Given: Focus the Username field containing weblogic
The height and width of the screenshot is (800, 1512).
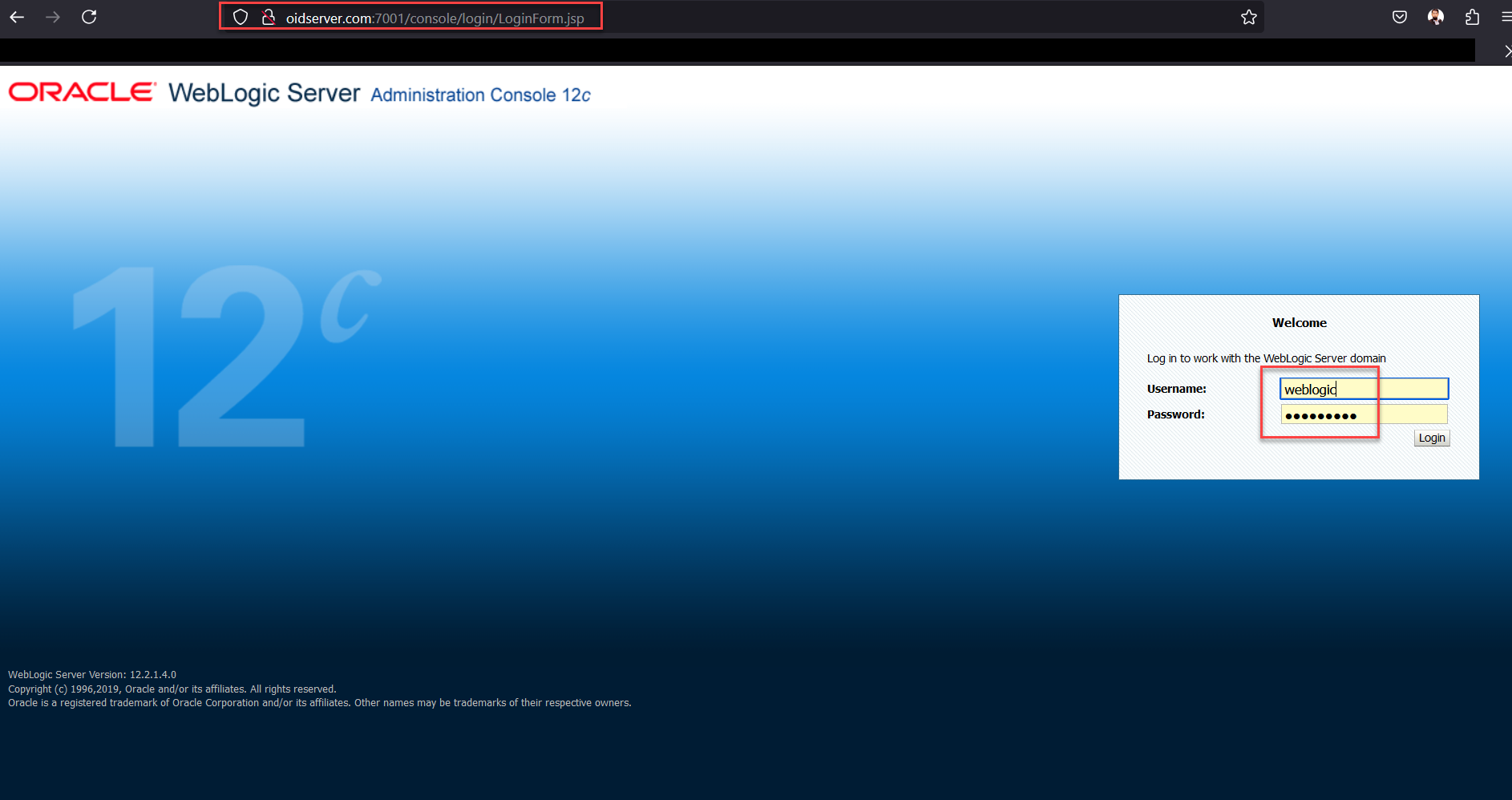Looking at the screenshot, I should click(1364, 389).
